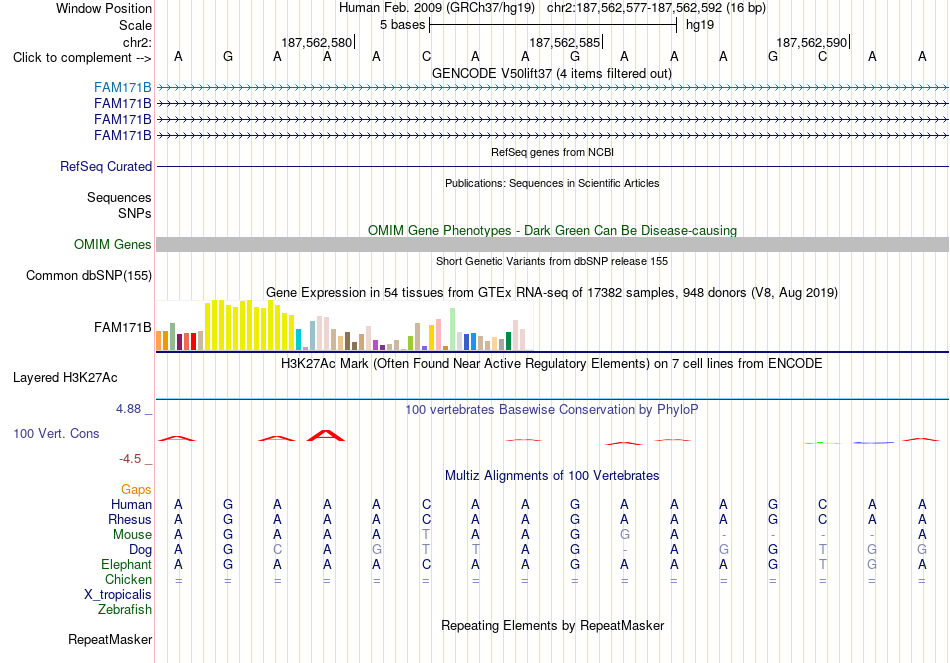Image resolution: width=950 pixels, height=663 pixels.
Task: Click the Gaps label in Multiz alignment
Action: click(136, 489)
